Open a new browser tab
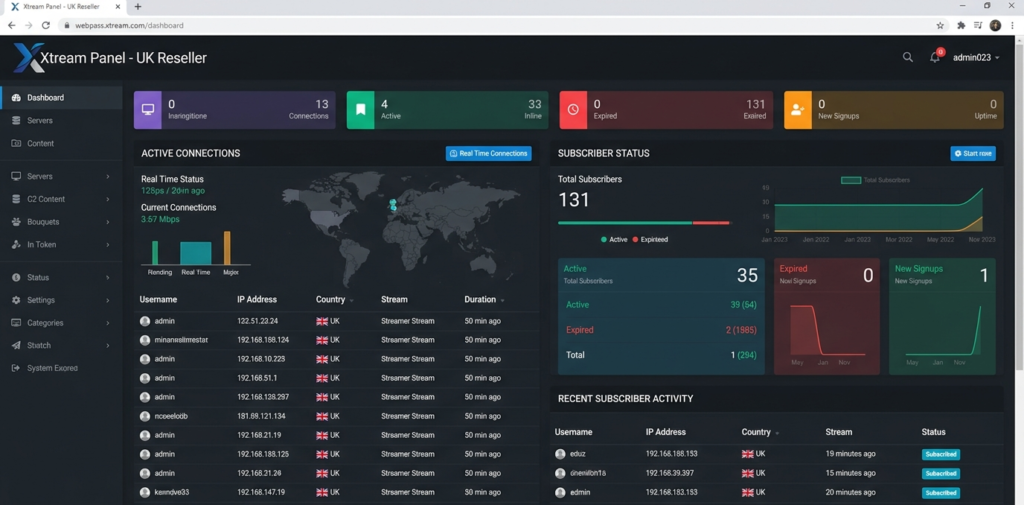Viewport: 1024px width, 505px height. click(138, 7)
